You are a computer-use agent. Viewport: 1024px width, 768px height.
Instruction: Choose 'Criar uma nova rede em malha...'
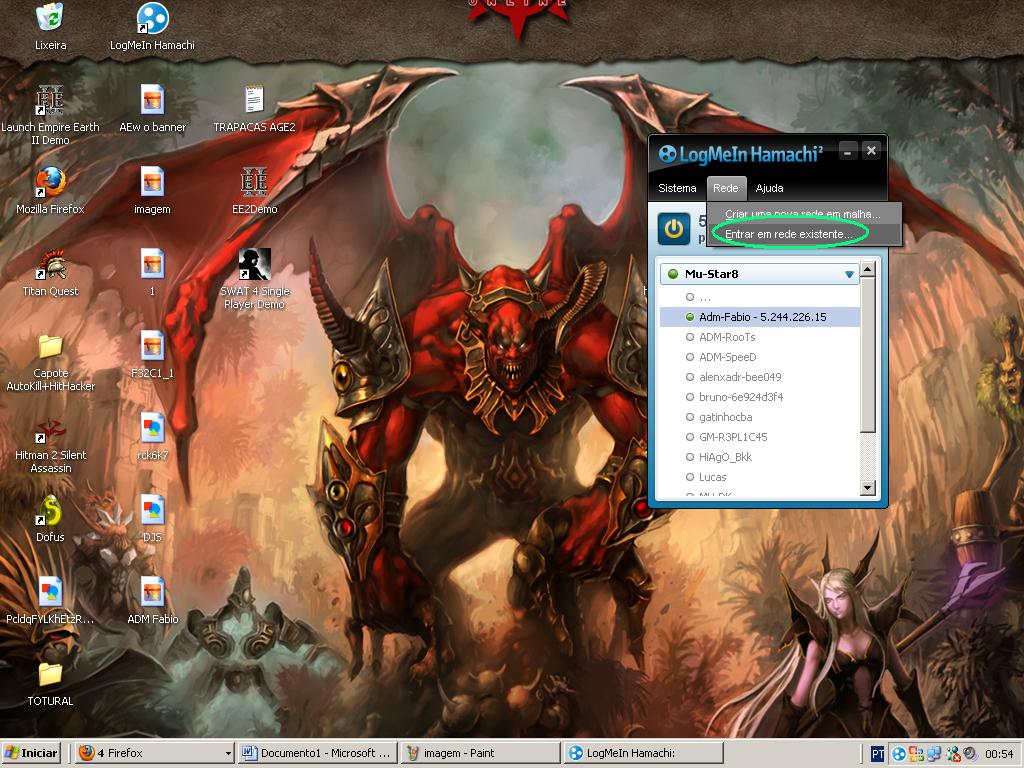point(802,214)
